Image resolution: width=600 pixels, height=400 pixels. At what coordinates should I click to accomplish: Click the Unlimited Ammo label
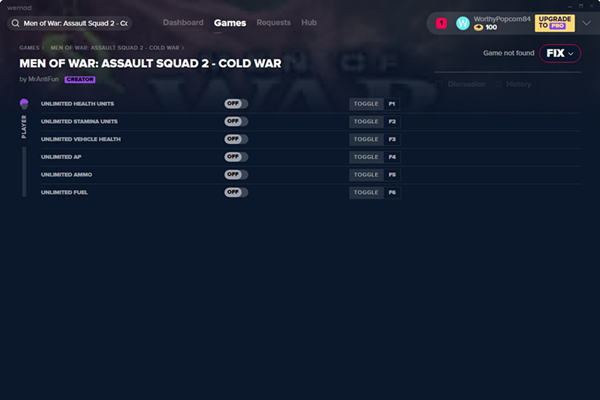click(67, 175)
